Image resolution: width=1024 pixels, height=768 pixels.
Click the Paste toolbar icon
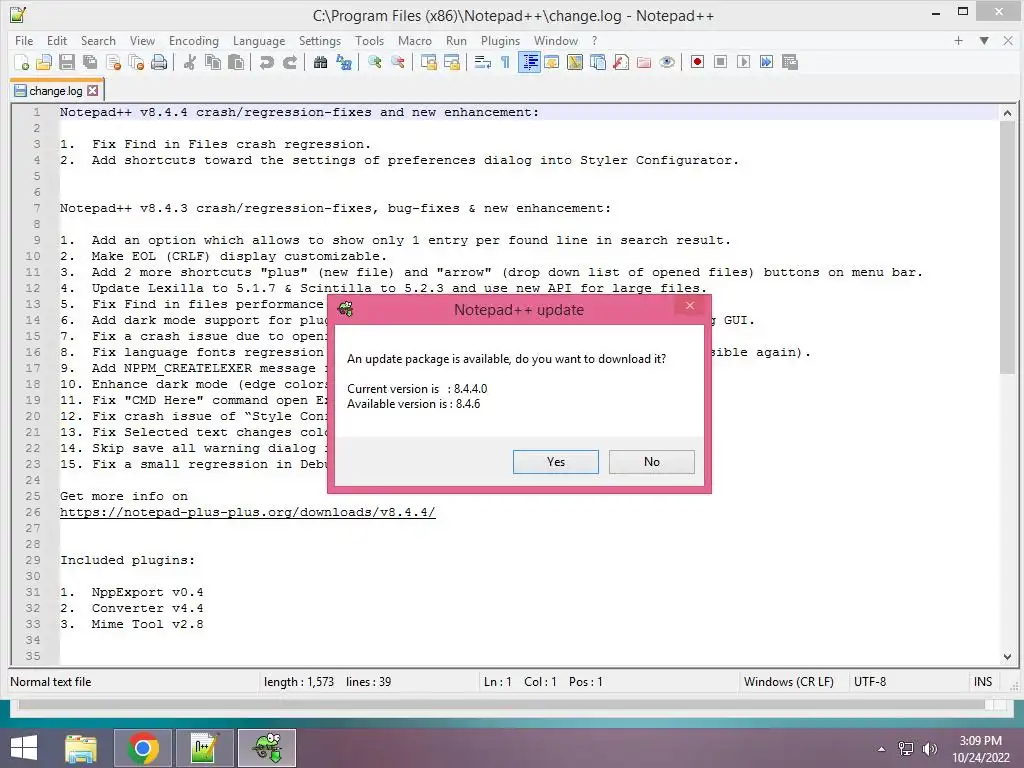pos(236,62)
